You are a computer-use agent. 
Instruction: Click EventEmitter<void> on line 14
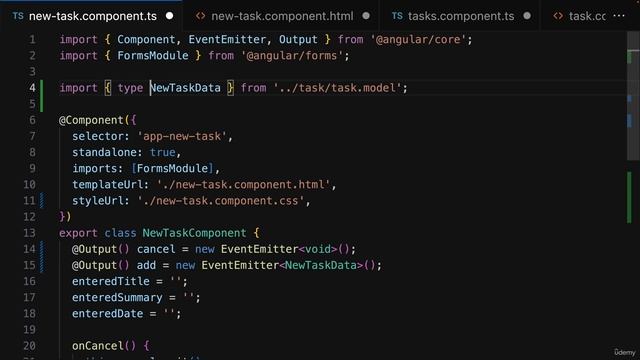[x=279, y=249]
